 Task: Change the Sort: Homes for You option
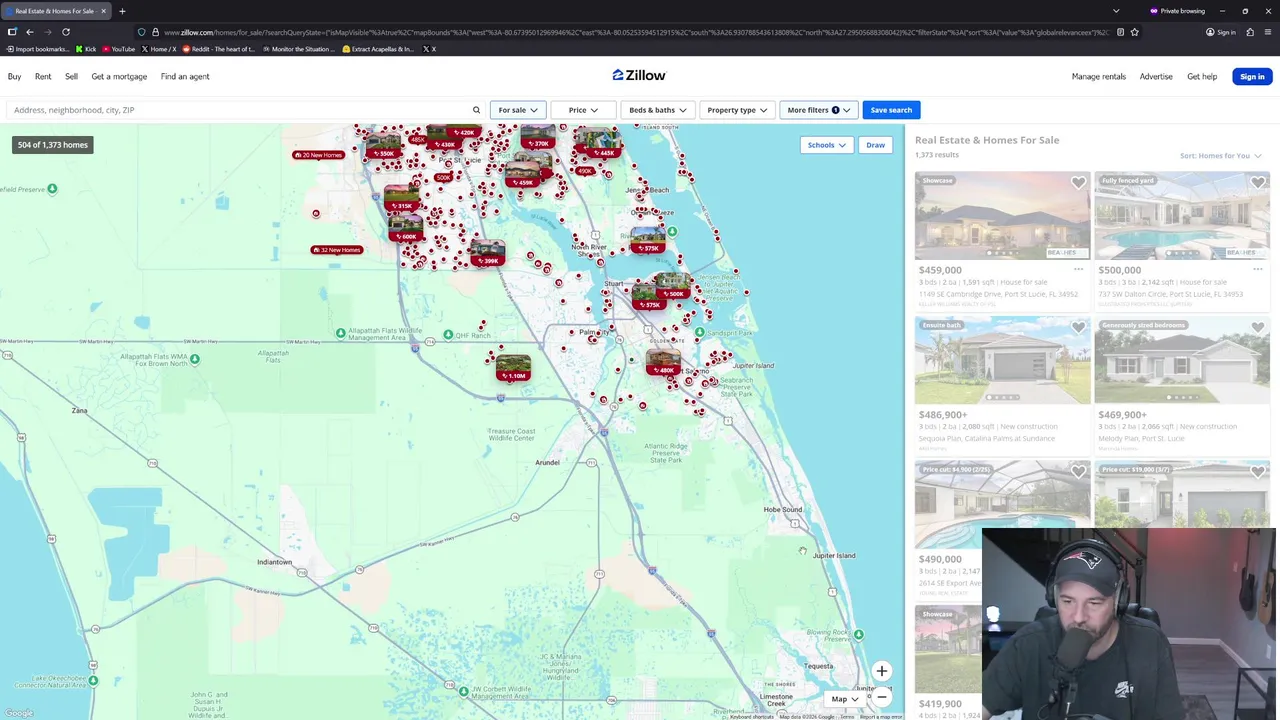[1220, 156]
